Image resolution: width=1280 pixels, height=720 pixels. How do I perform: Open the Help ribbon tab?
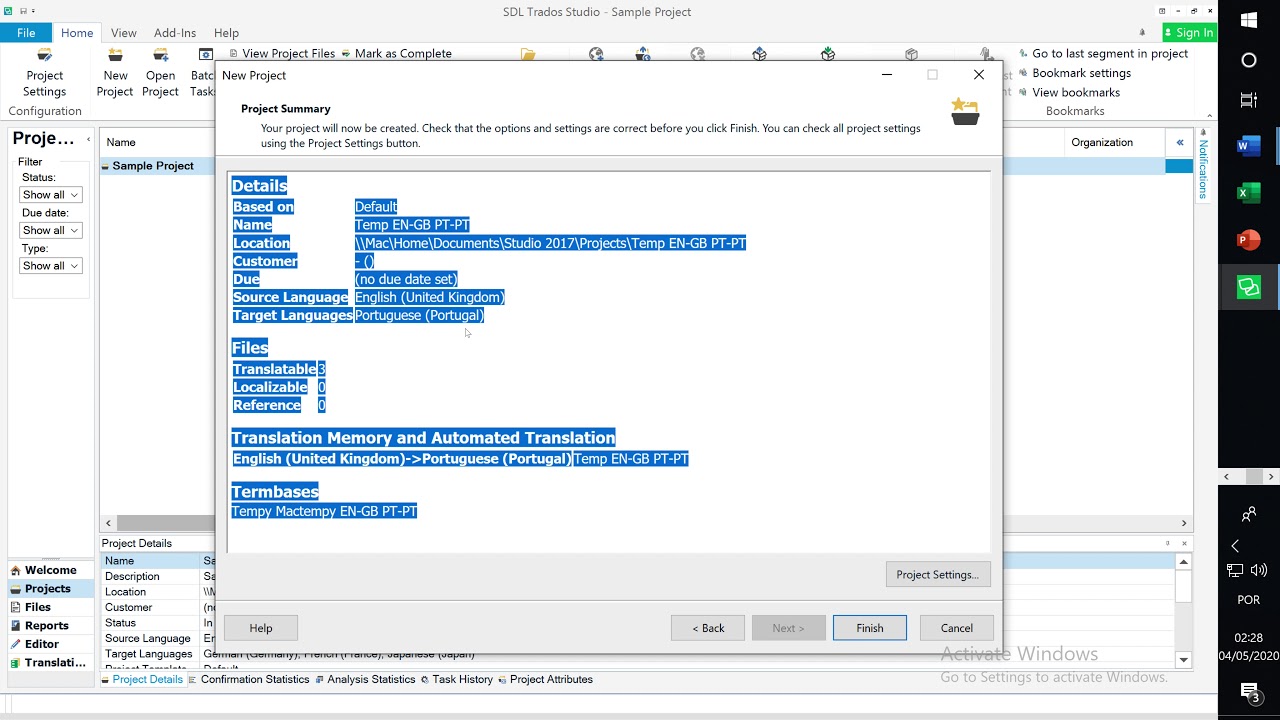click(x=227, y=33)
